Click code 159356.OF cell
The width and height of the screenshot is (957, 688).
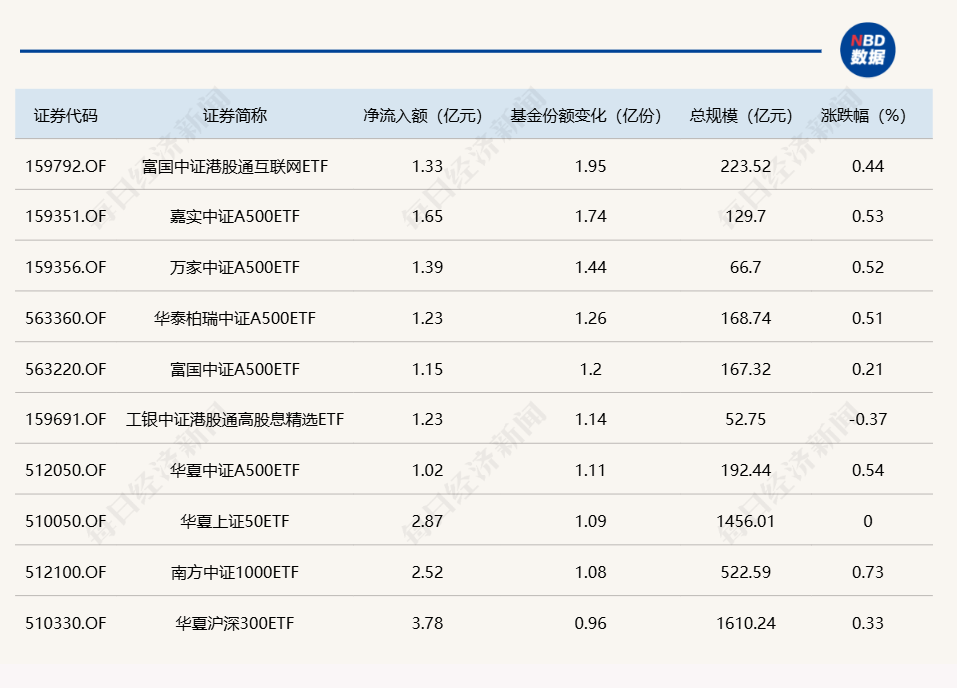[65, 267]
